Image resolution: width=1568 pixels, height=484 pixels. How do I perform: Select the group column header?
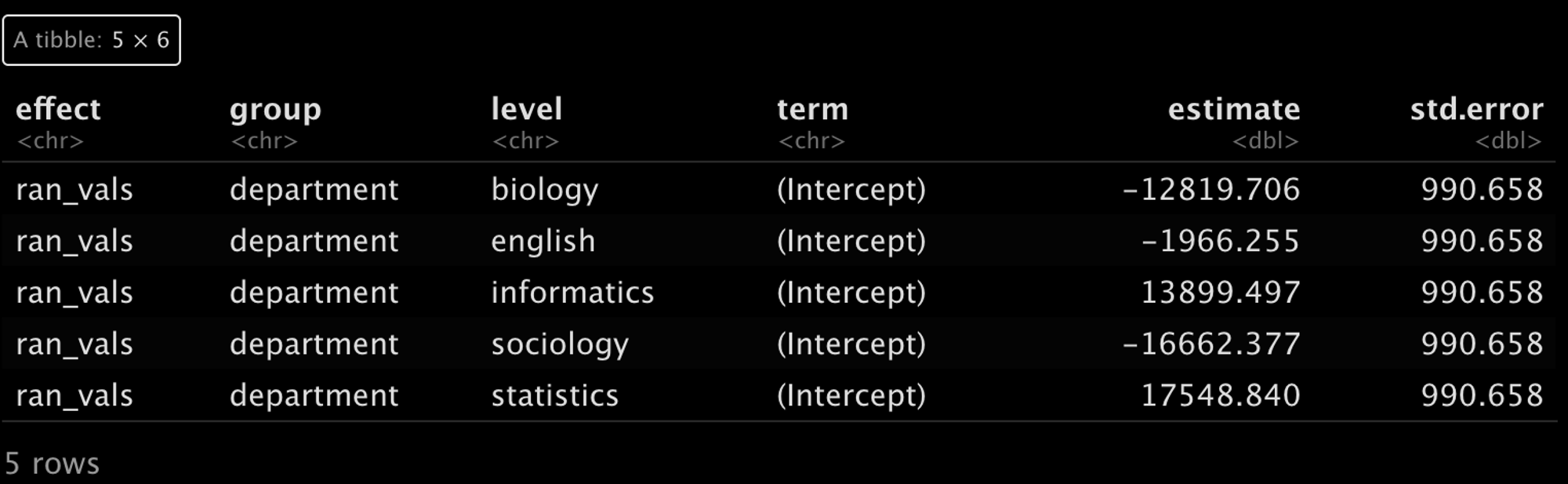(x=275, y=109)
